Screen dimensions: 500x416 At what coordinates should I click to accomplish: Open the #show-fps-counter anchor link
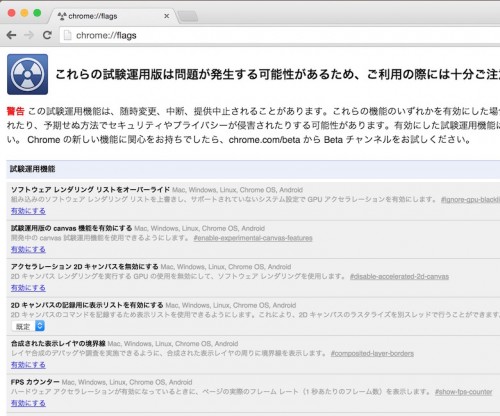464,392
